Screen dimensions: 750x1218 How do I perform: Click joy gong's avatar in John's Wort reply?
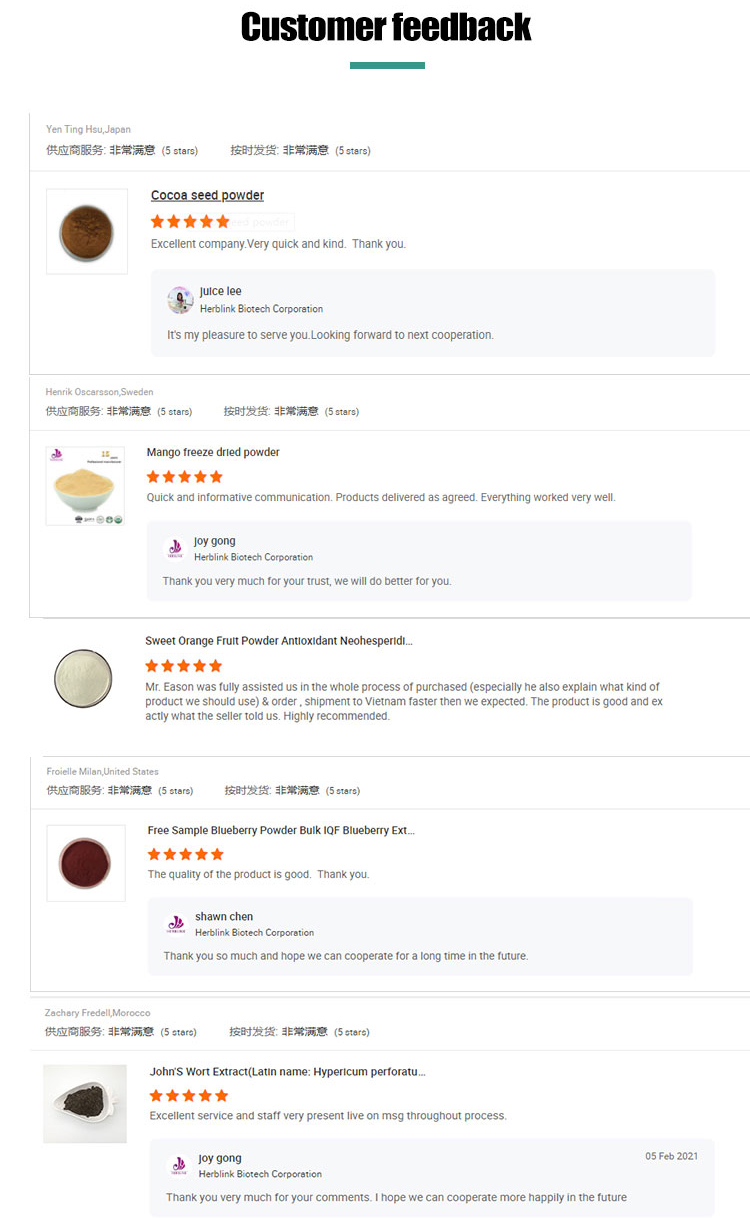[179, 1166]
